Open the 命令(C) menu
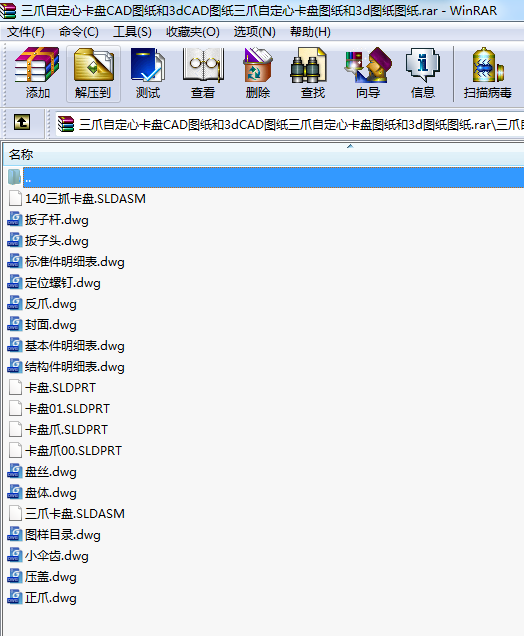Viewport: 524px width, 636px height. click(79, 32)
